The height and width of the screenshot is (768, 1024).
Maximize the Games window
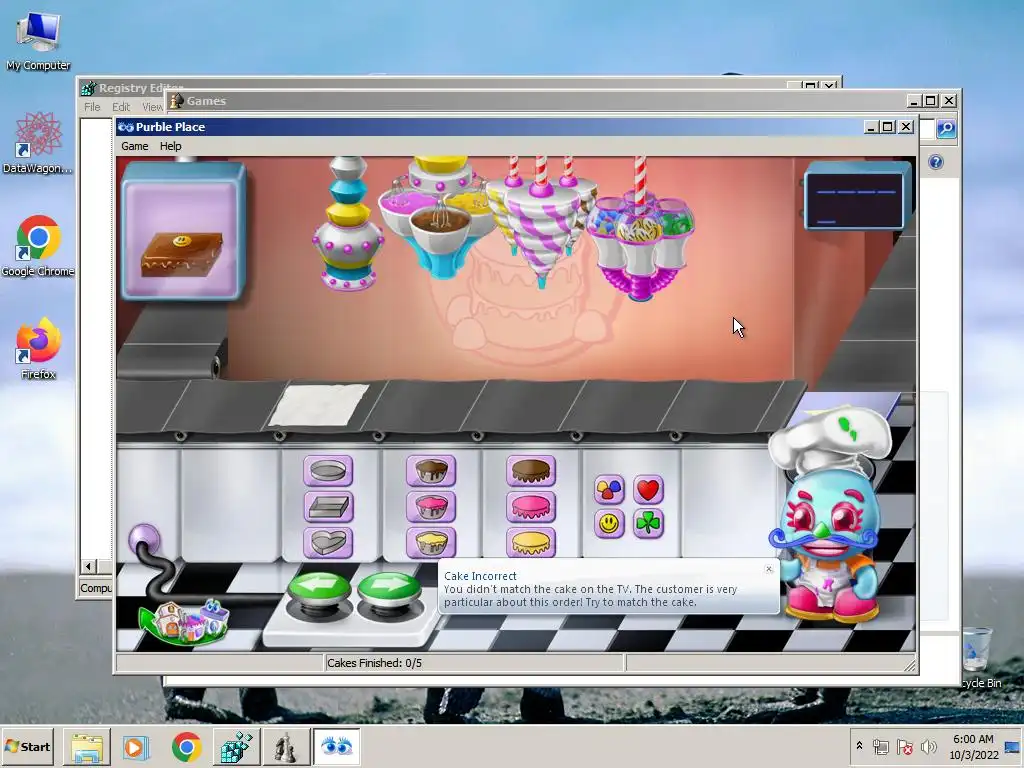931,101
